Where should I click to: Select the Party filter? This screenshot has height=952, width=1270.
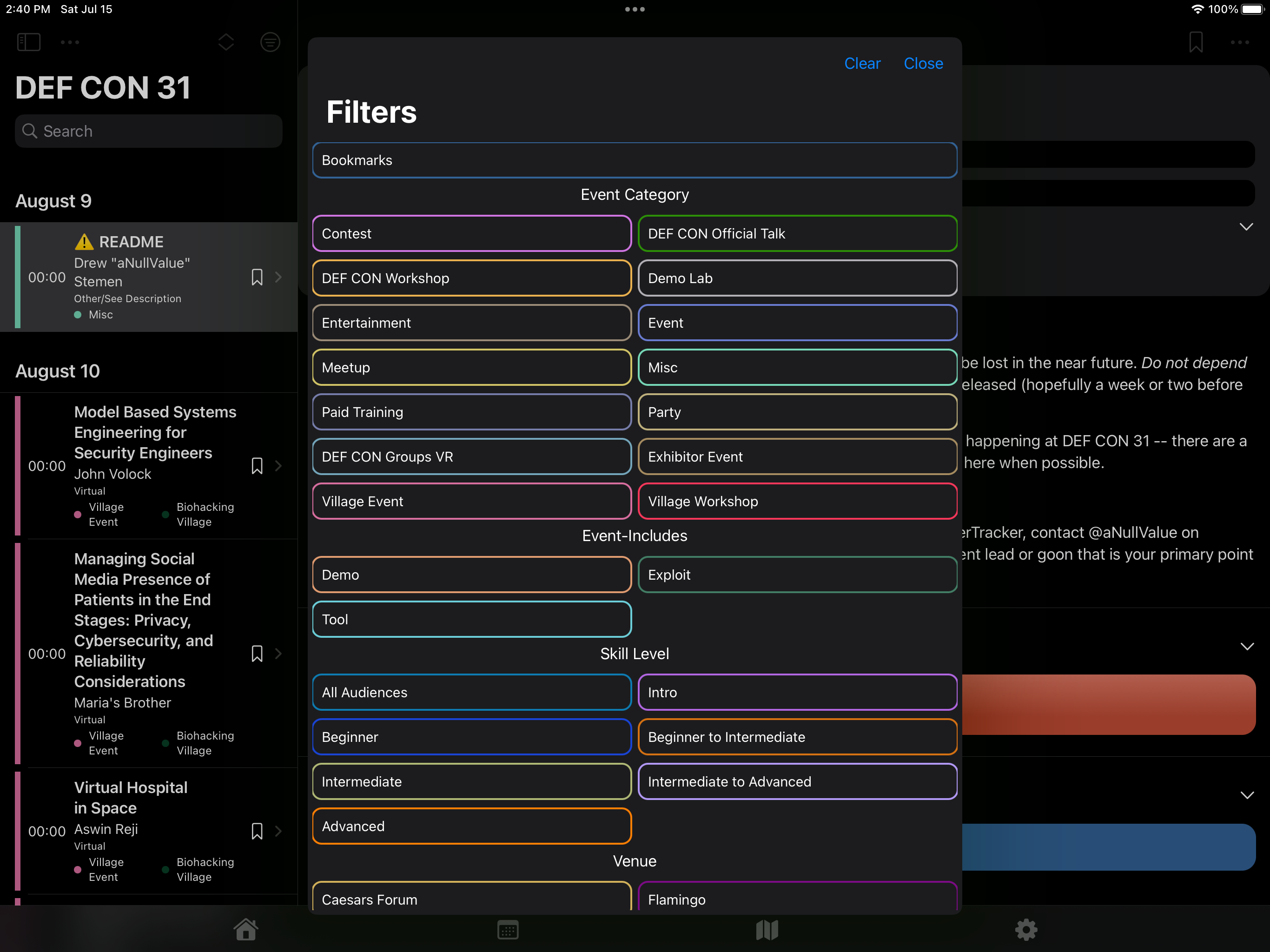pyautogui.click(x=798, y=412)
